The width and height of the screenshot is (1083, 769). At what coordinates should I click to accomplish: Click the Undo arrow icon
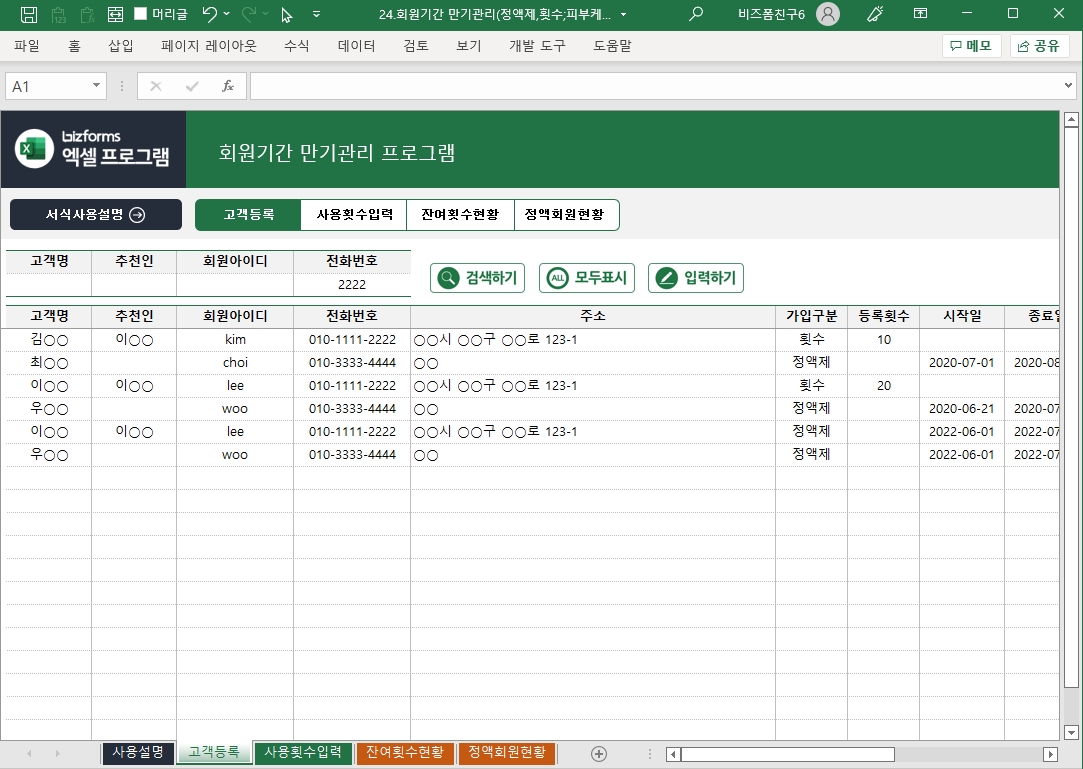tap(209, 15)
